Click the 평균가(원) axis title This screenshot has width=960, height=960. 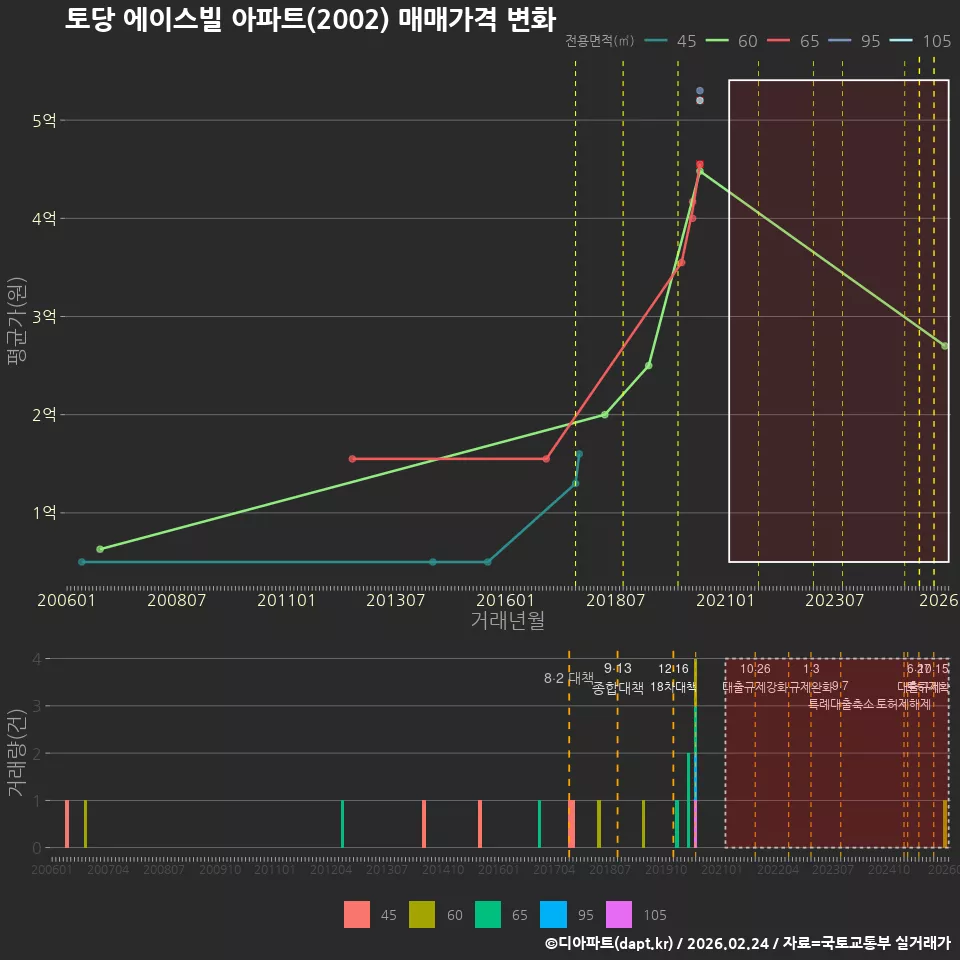[17, 321]
